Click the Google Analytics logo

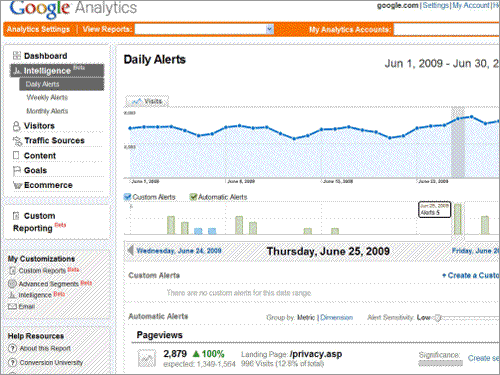(x=73, y=9)
